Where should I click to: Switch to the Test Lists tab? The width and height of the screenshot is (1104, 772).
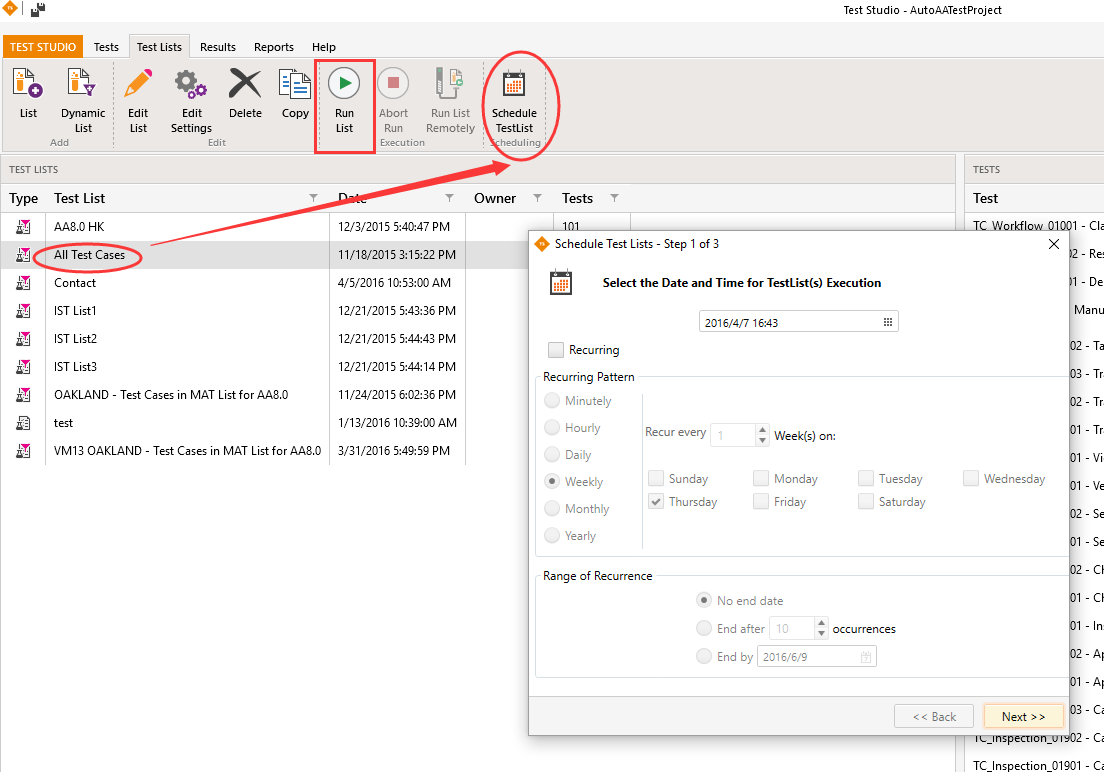pos(159,46)
